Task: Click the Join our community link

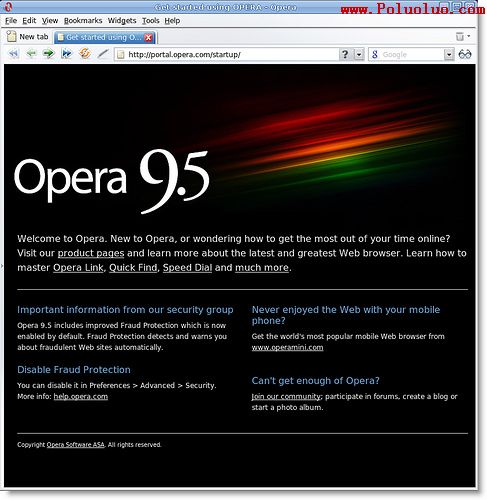Action: 286,396
